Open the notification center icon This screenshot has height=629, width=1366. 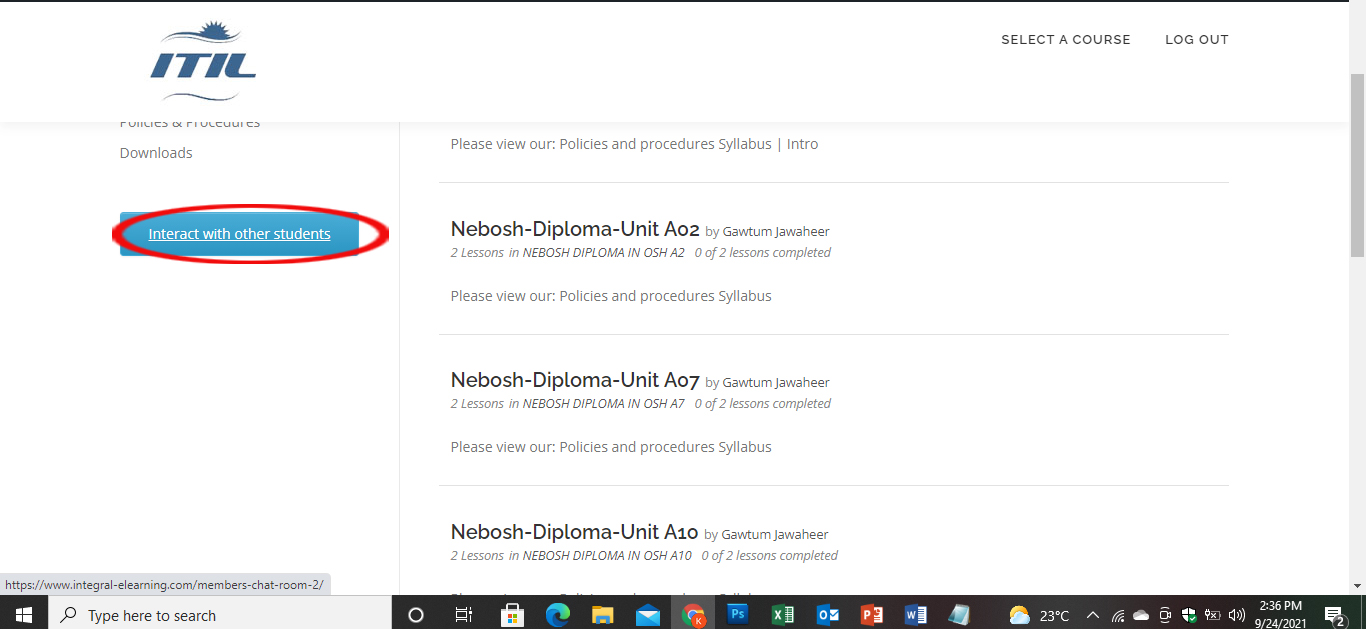point(1334,616)
